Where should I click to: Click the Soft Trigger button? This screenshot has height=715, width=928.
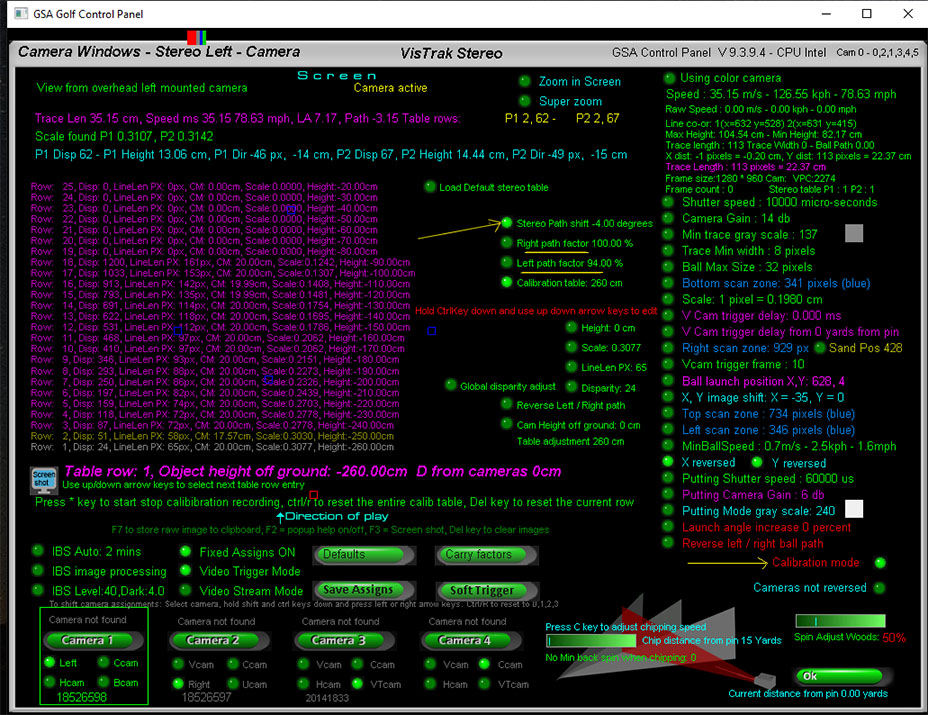click(481, 590)
